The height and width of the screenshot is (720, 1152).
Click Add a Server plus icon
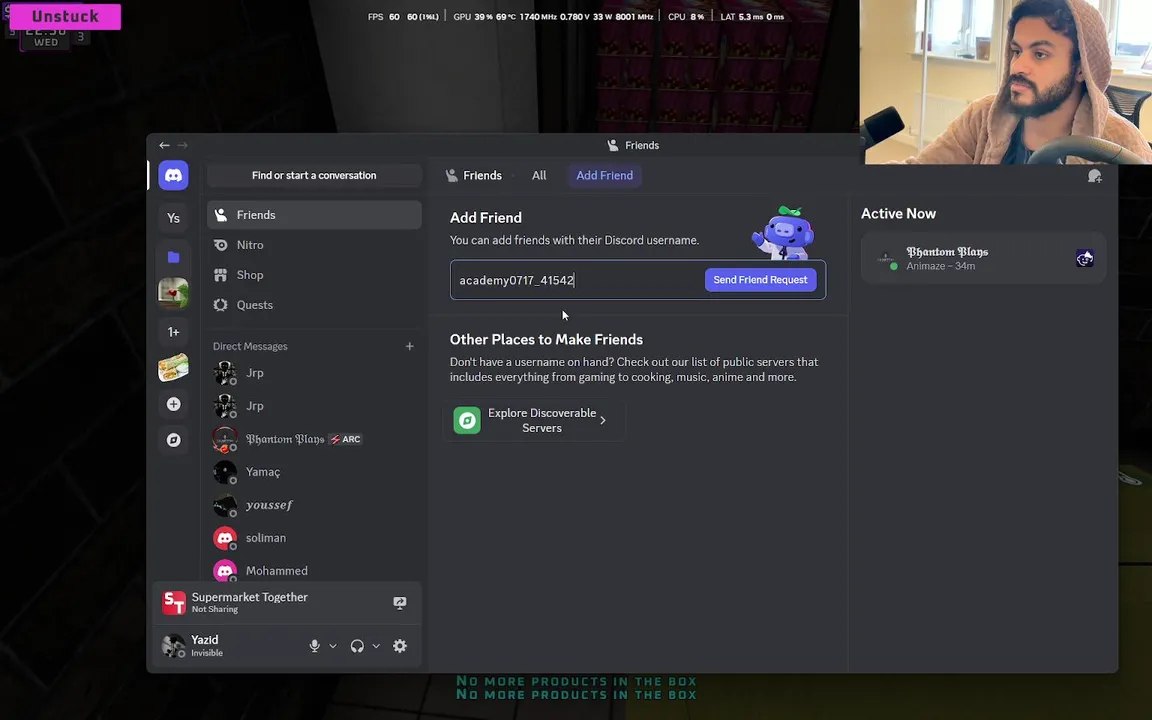pos(173,404)
